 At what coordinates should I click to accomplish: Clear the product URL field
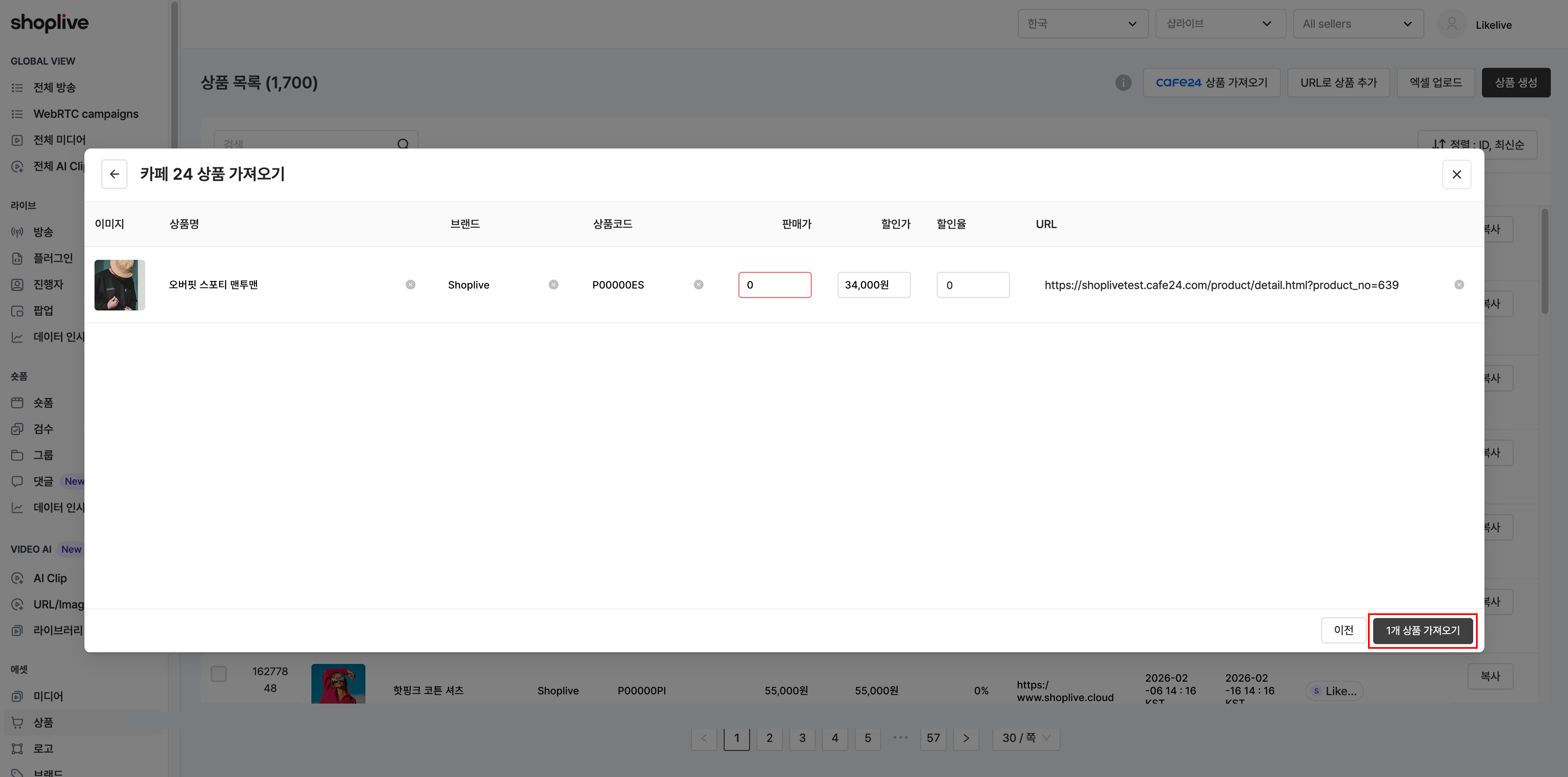1458,285
